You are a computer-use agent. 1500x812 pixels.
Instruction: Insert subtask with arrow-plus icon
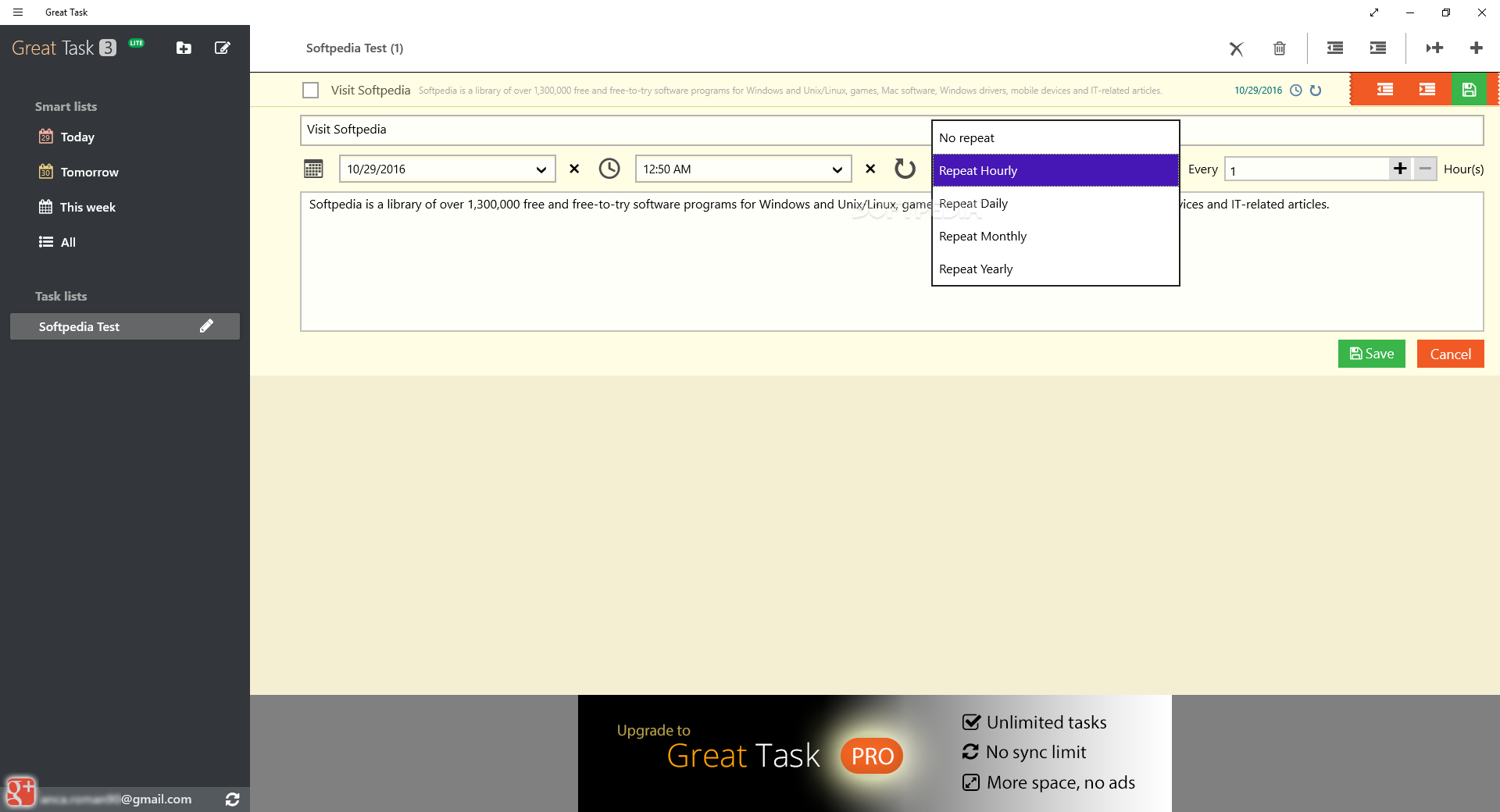pos(1434,48)
